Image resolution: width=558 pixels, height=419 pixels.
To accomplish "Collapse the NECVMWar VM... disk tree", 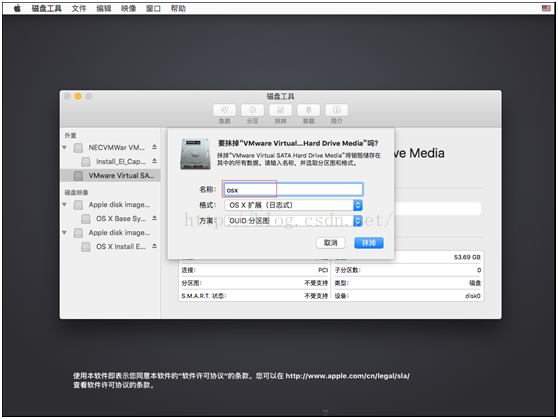I will [64, 147].
